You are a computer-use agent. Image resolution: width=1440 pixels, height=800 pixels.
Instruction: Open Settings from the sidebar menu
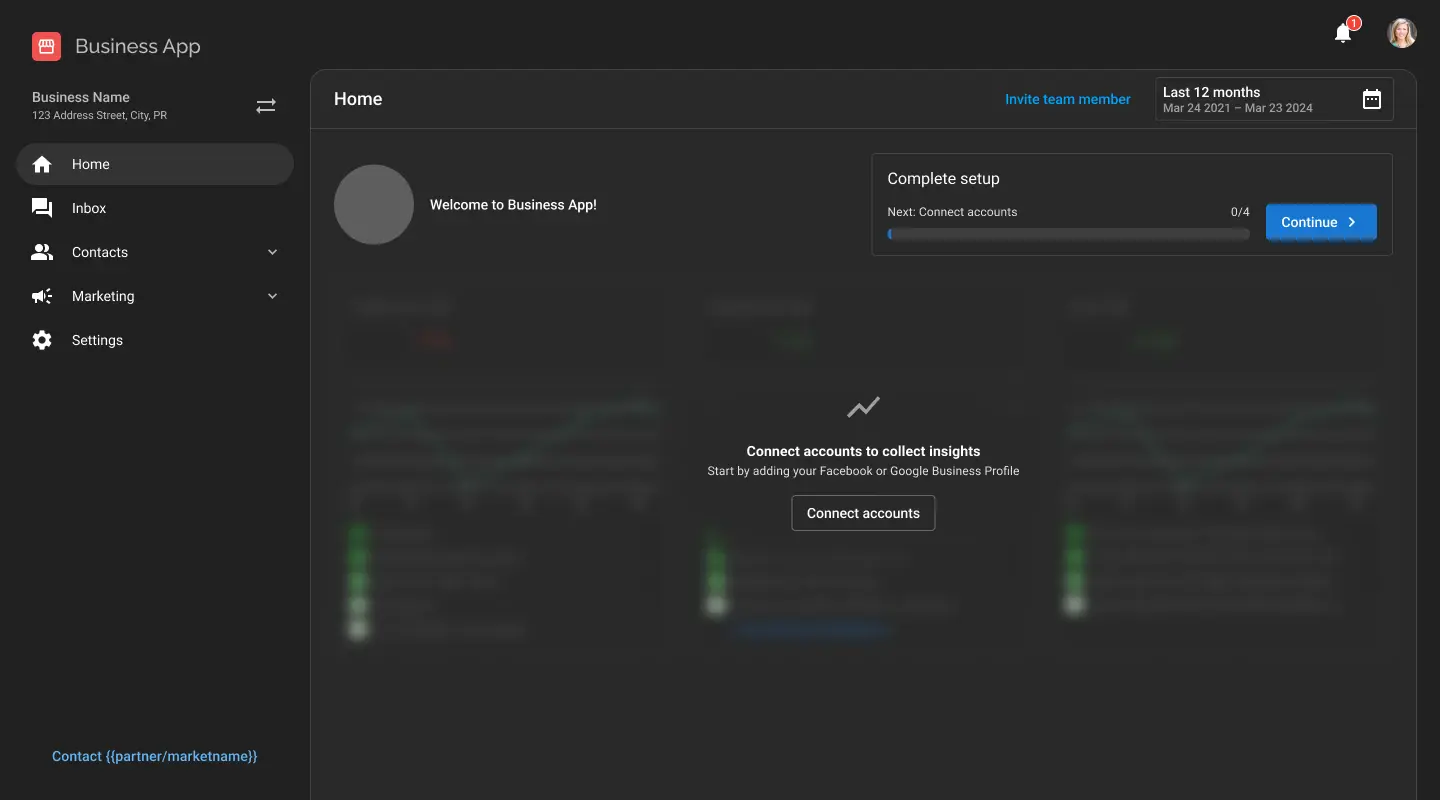pos(97,340)
